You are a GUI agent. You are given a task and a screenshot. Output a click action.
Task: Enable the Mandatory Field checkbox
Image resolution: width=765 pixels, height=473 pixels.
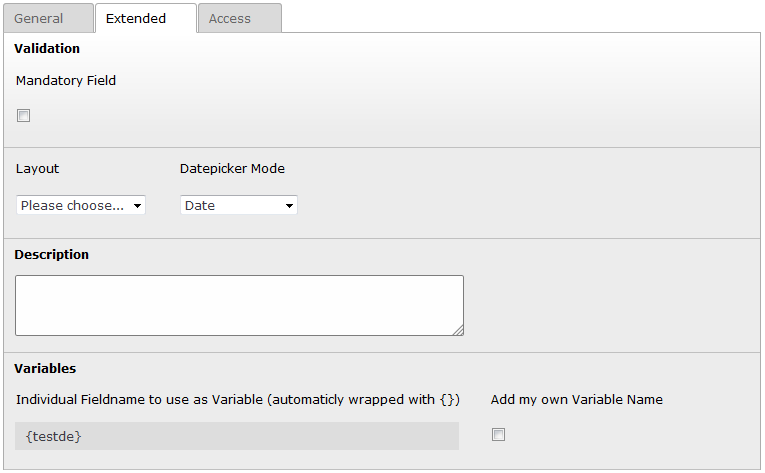pyautogui.click(x=24, y=115)
